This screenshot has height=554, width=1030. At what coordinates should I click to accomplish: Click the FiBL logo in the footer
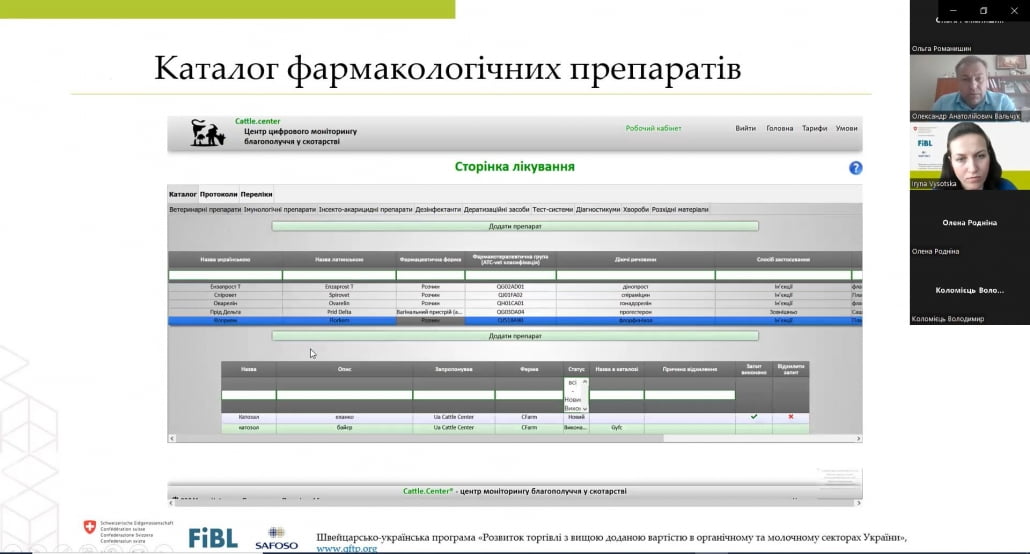(x=213, y=537)
